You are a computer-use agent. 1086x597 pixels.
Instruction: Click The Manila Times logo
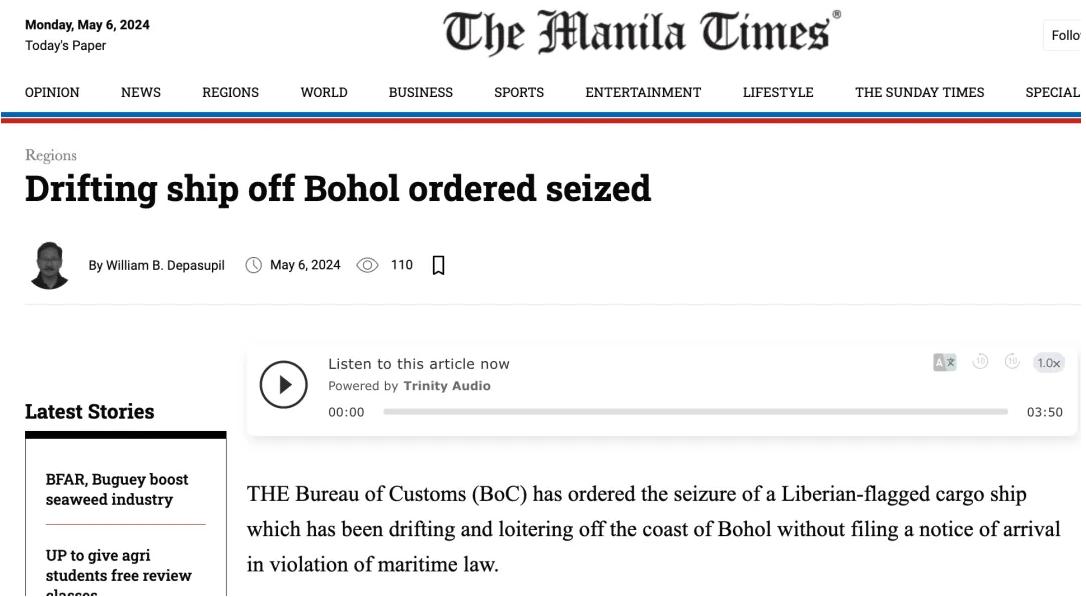click(x=641, y=32)
